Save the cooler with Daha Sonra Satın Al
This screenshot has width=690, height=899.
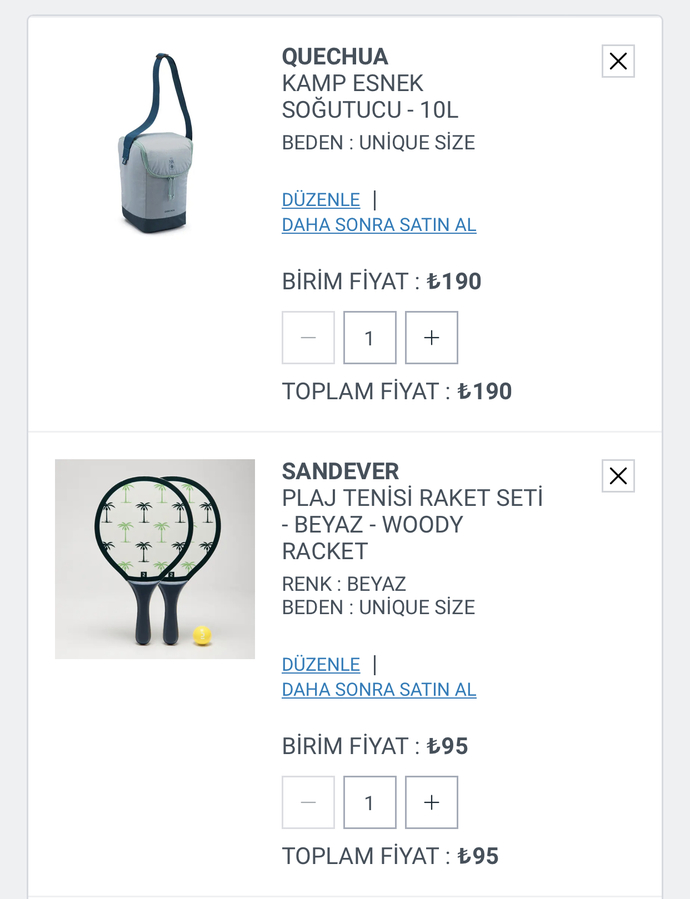click(379, 225)
